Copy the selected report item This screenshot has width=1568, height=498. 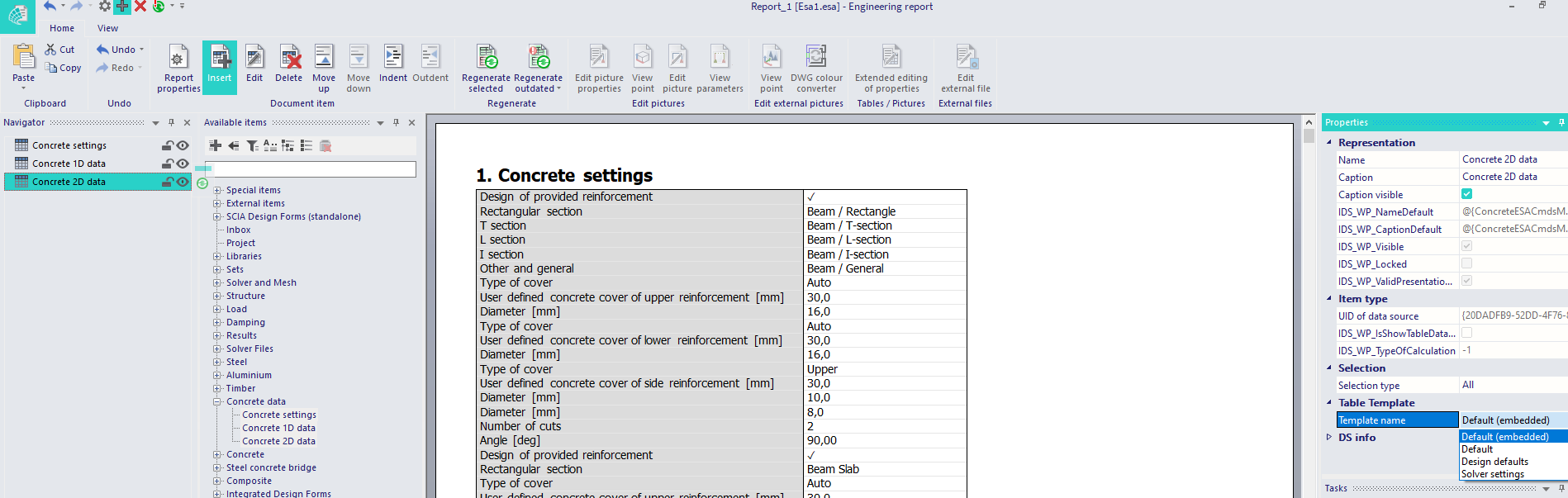(x=63, y=68)
